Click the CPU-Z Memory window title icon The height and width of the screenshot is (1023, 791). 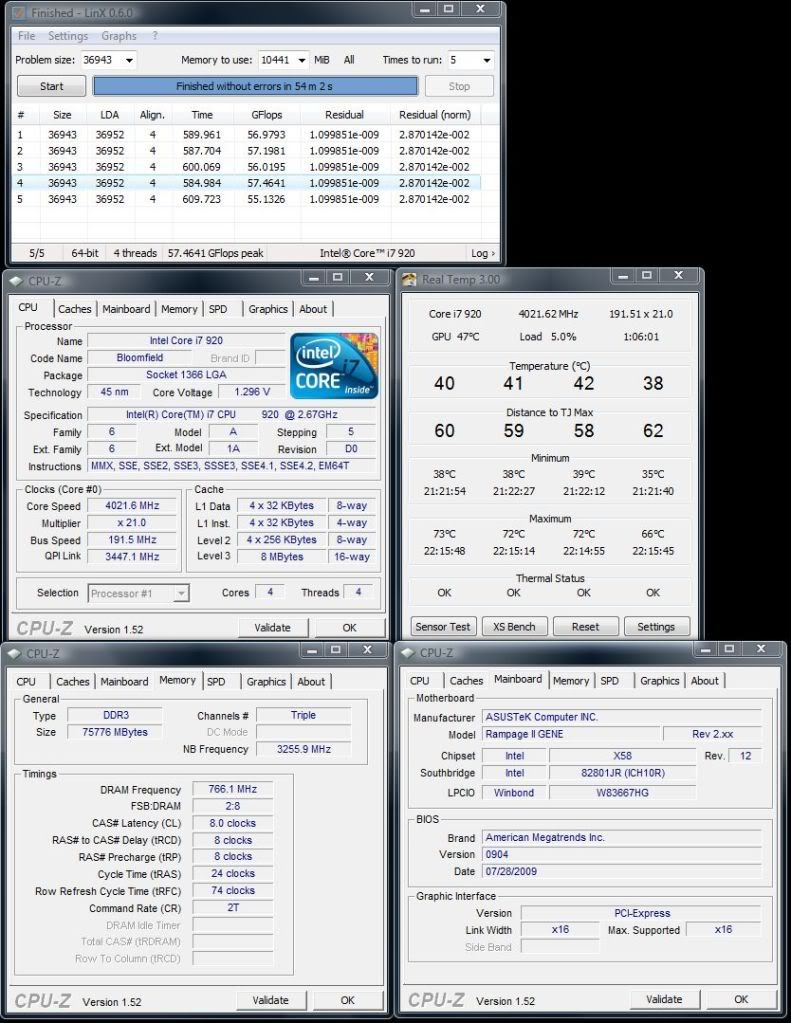pyautogui.click(x=16, y=653)
